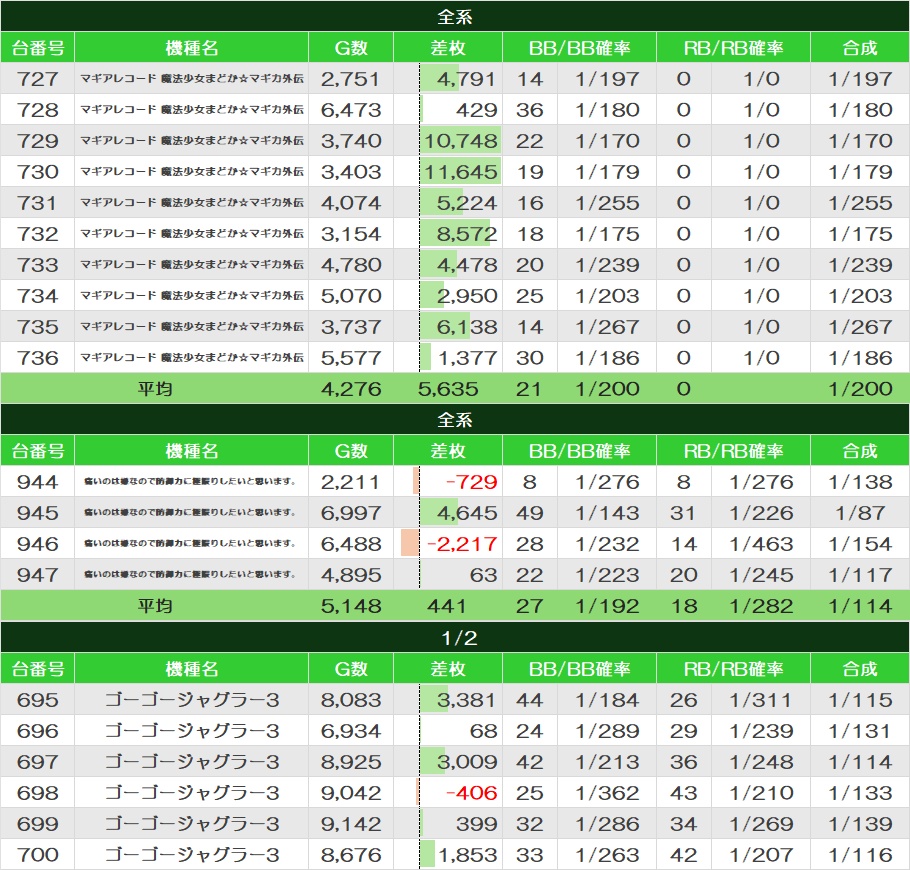Click the negative 差枚 value -729
Screen dimensions: 910x870
coord(471,482)
